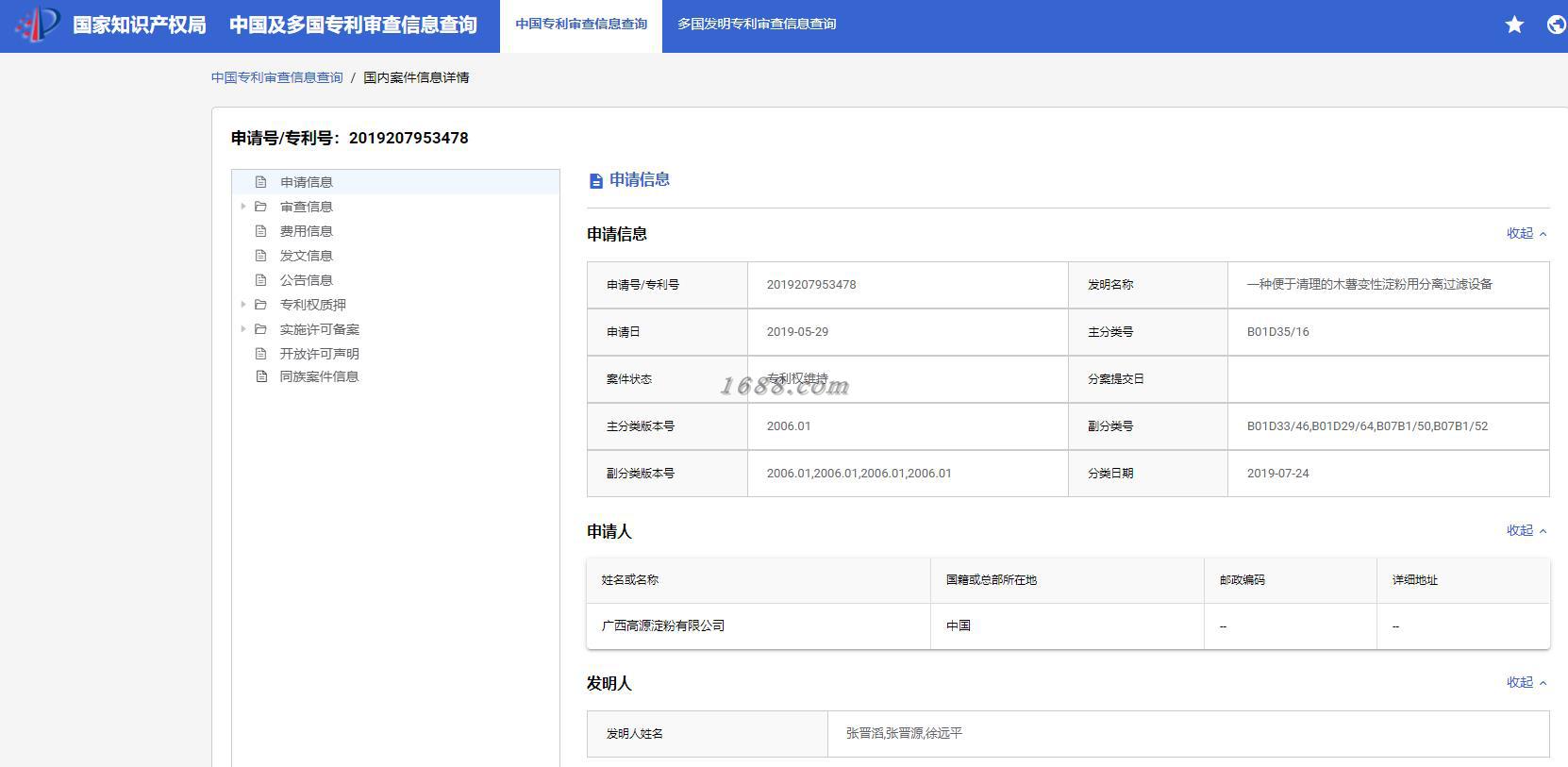Click the application number 2019207953478 table cell
This screenshot has width=1568, height=767.
point(908,285)
